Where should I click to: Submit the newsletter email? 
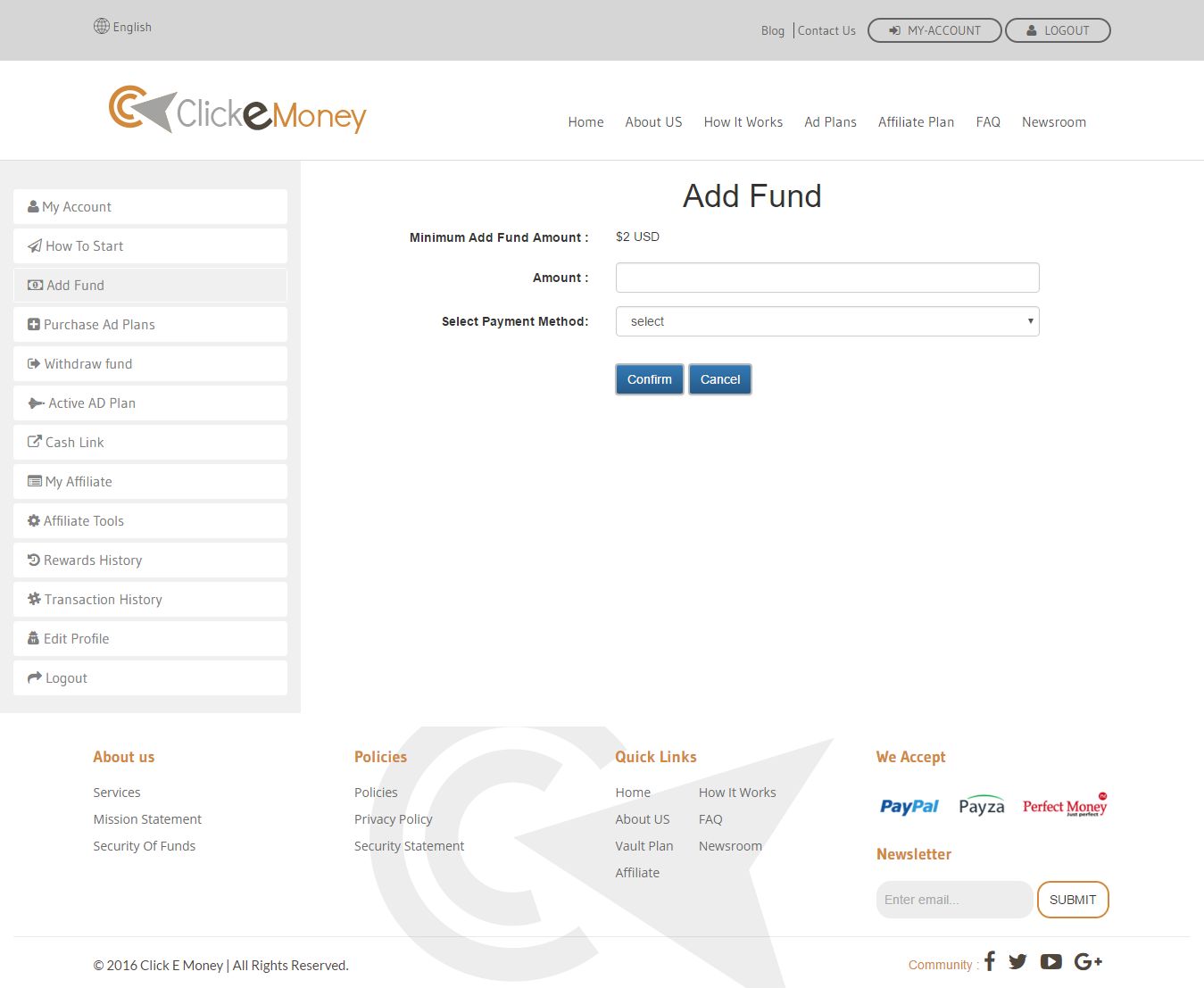[x=1073, y=900]
